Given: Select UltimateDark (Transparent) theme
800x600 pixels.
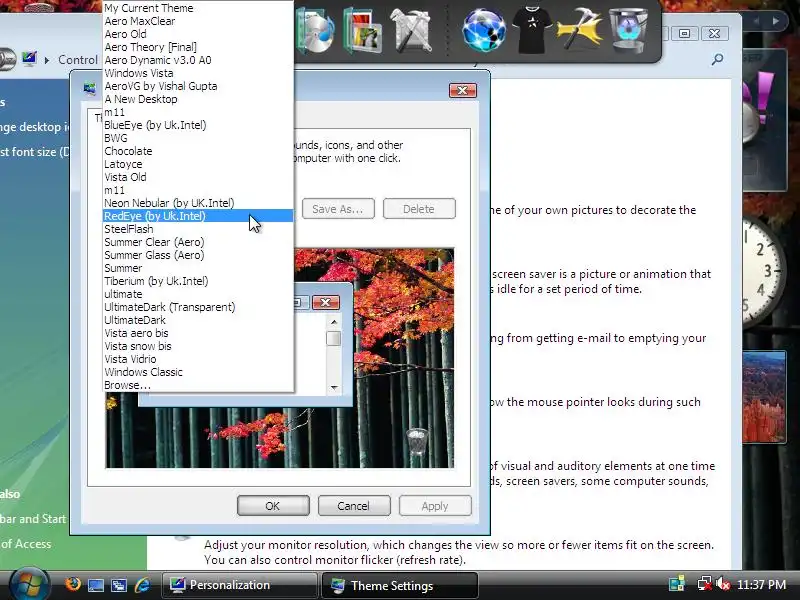Looking at the screenshot, I should click(x=198, y=307).
